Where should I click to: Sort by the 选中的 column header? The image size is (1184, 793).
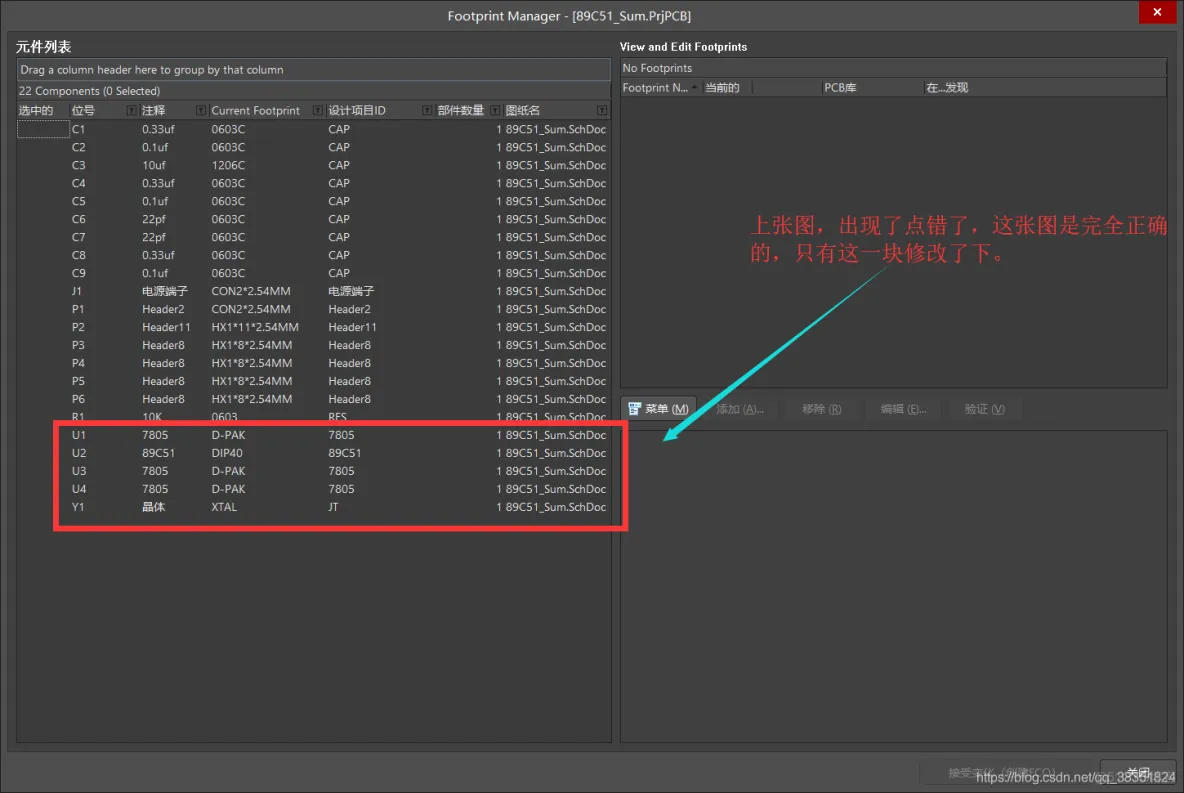[x=36, y=110]
